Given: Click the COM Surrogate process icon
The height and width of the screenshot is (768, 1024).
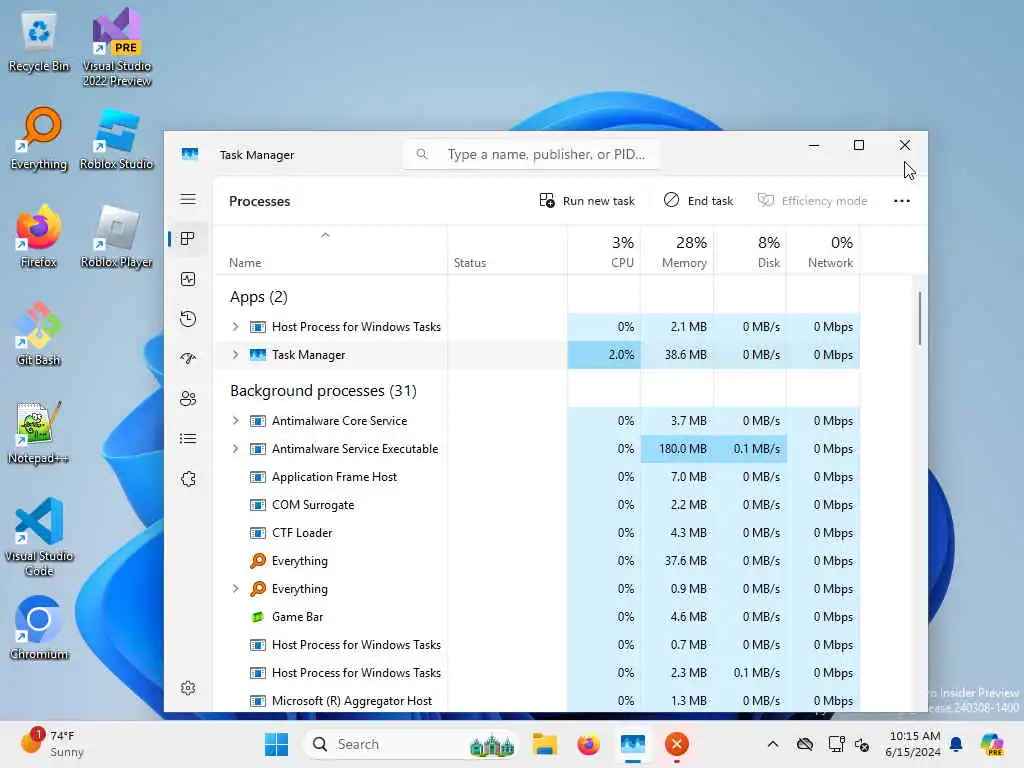Looking at the screenshot, I should click(257, 505).
